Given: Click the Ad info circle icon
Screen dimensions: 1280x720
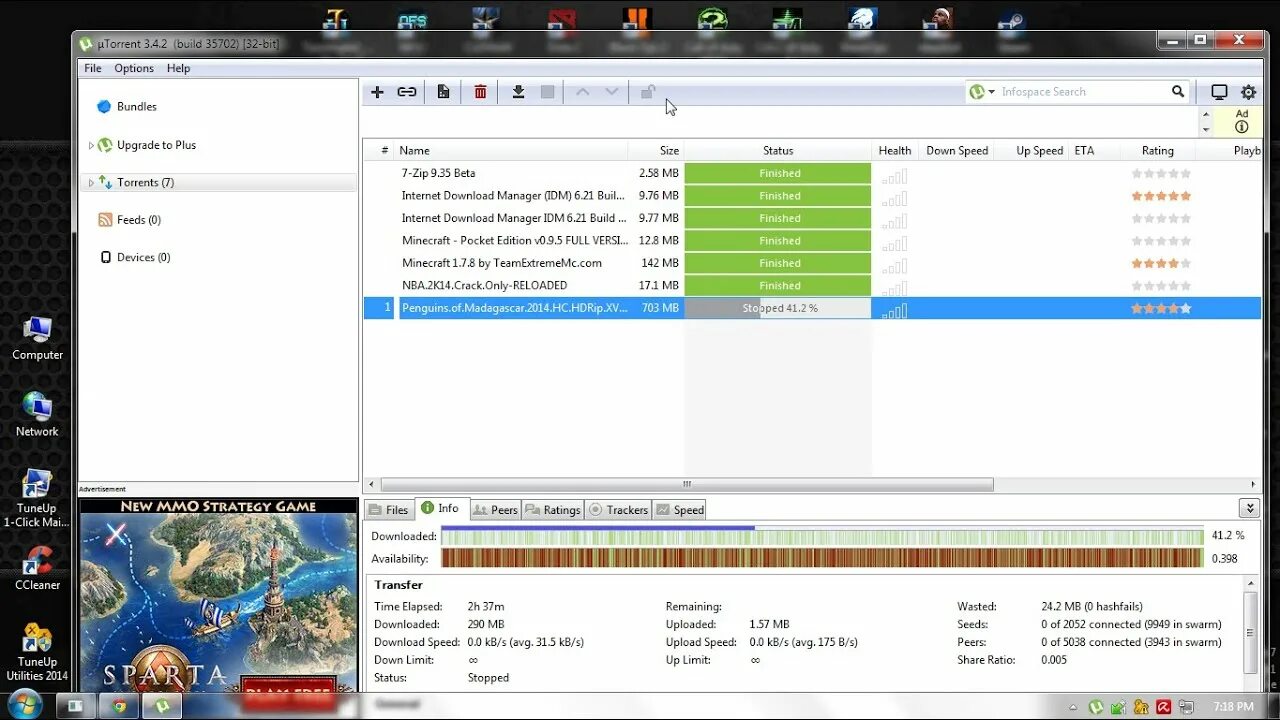Looking at the screenshot, I should pos(1242,127).
